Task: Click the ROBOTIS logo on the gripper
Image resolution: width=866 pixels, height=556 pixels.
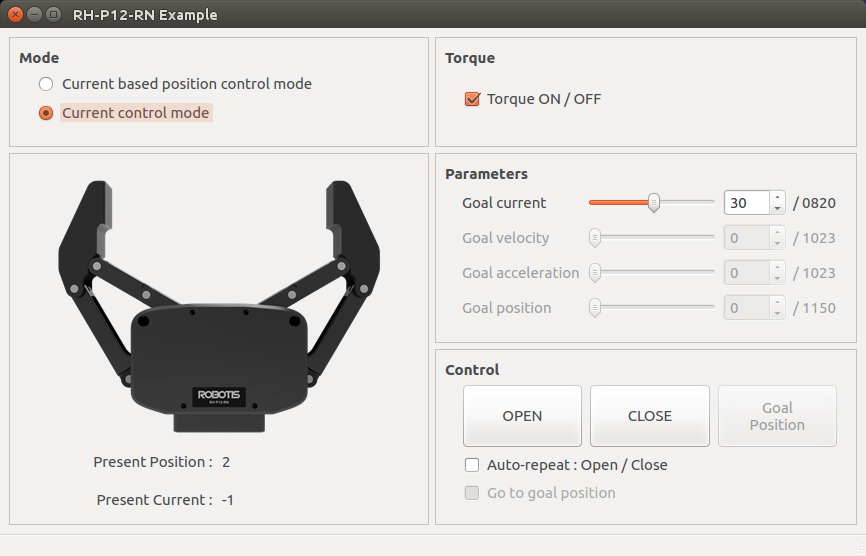Action: (217, 393)
